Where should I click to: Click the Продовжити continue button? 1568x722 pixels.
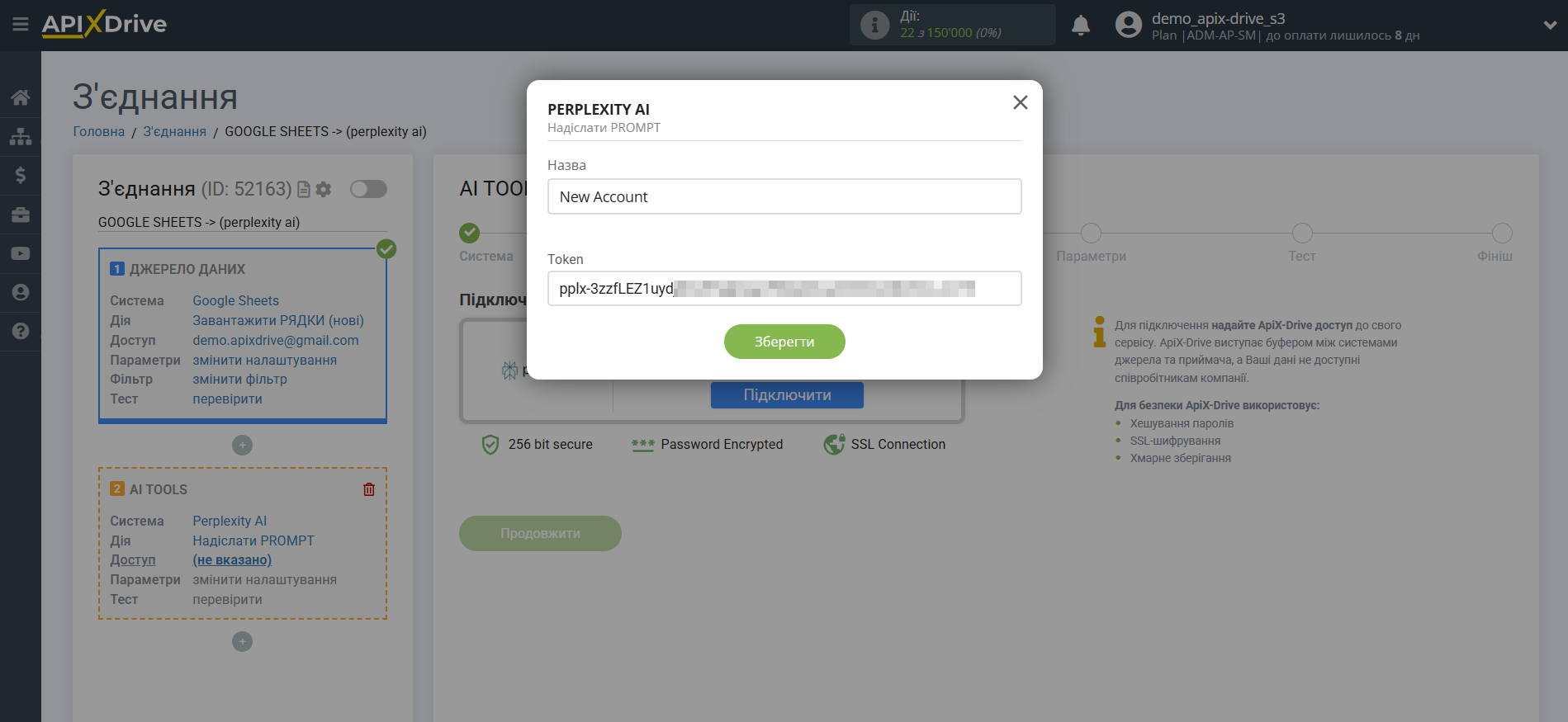tap(540, 533)
